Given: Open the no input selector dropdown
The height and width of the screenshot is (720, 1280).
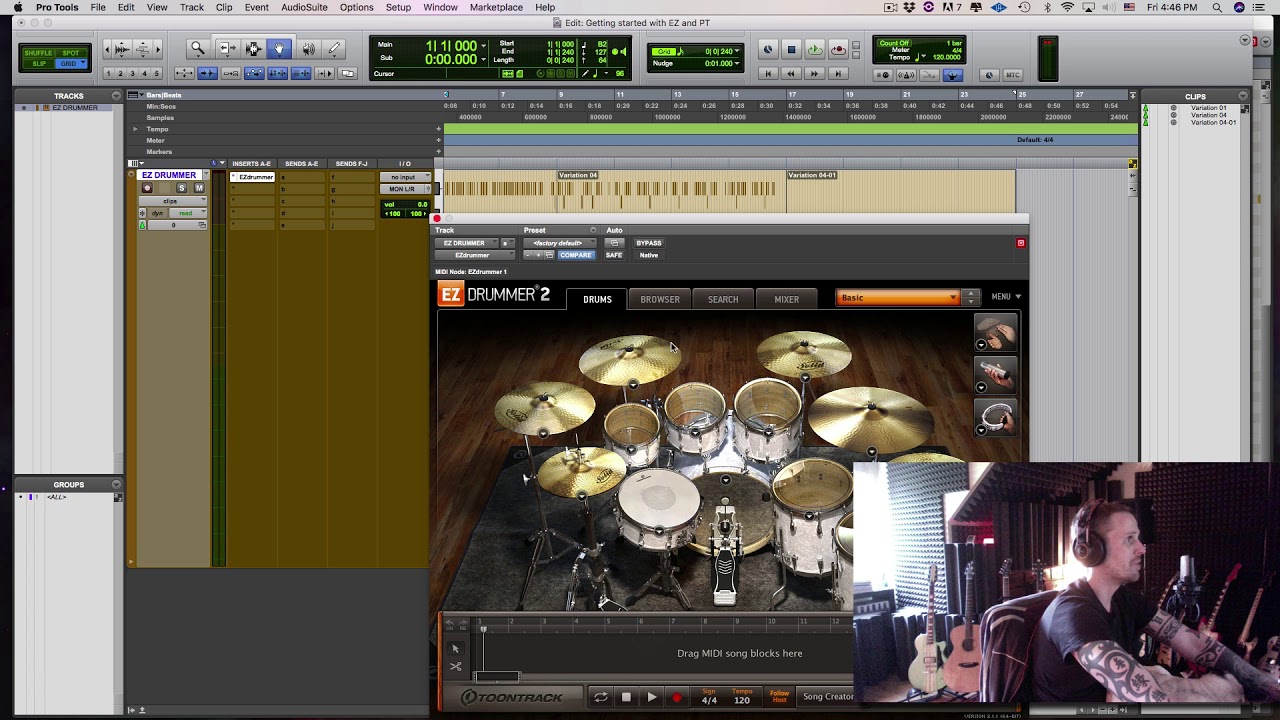Looking at the screenshot, I should click(x=404, y=177).
